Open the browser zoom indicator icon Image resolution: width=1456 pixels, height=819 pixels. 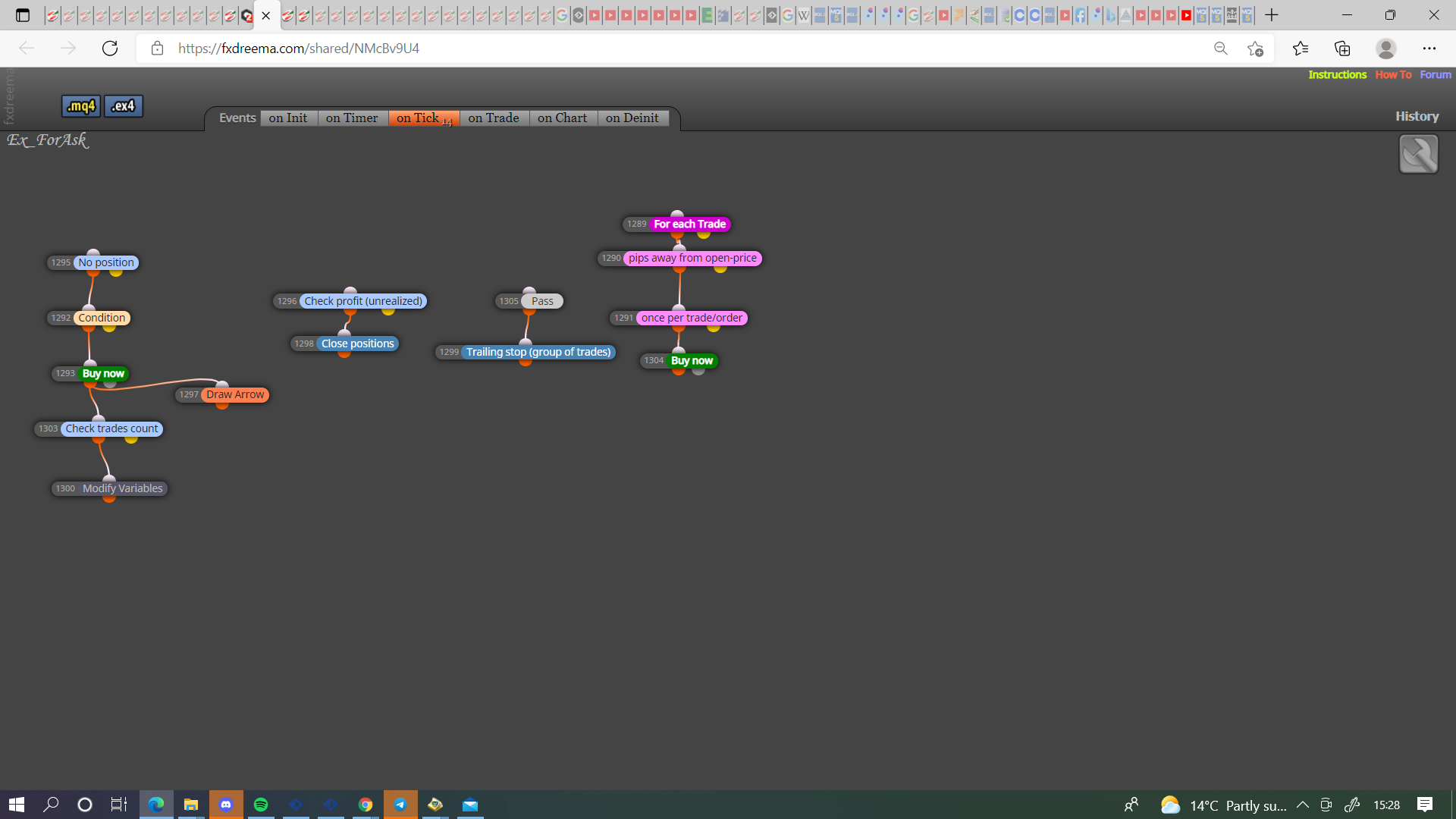(x=1220, y=49)
